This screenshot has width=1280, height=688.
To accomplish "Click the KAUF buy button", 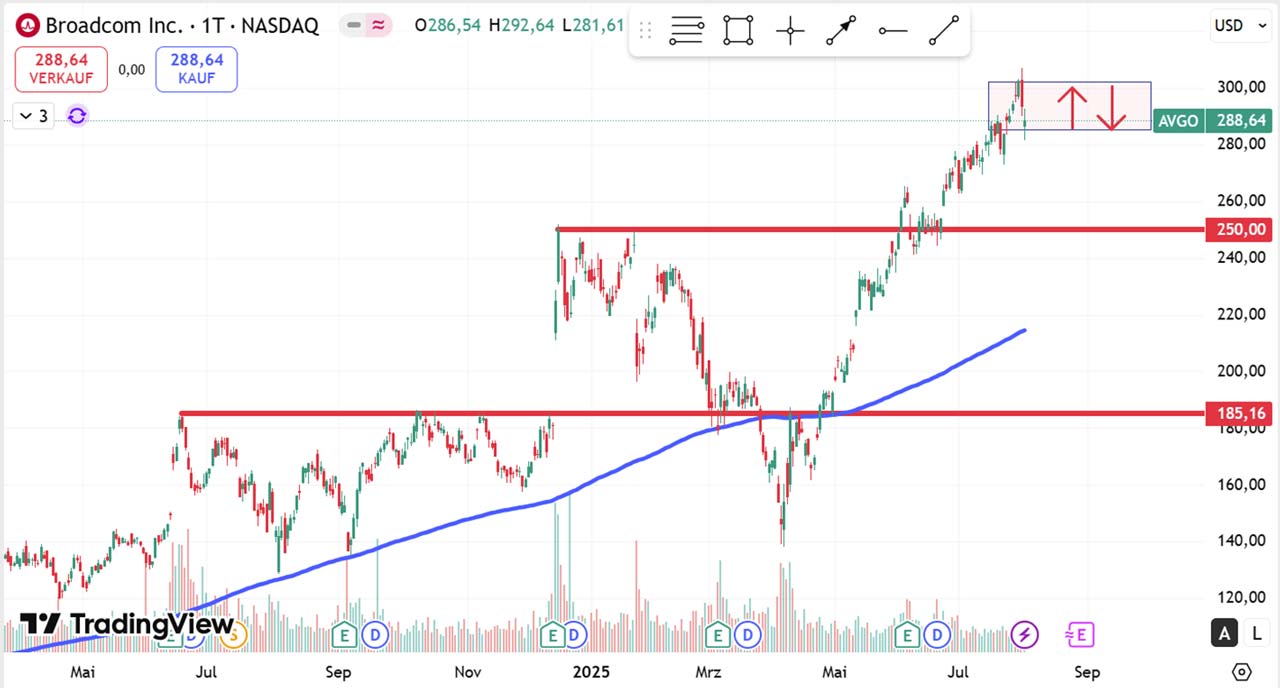I will tap(196, 69).
